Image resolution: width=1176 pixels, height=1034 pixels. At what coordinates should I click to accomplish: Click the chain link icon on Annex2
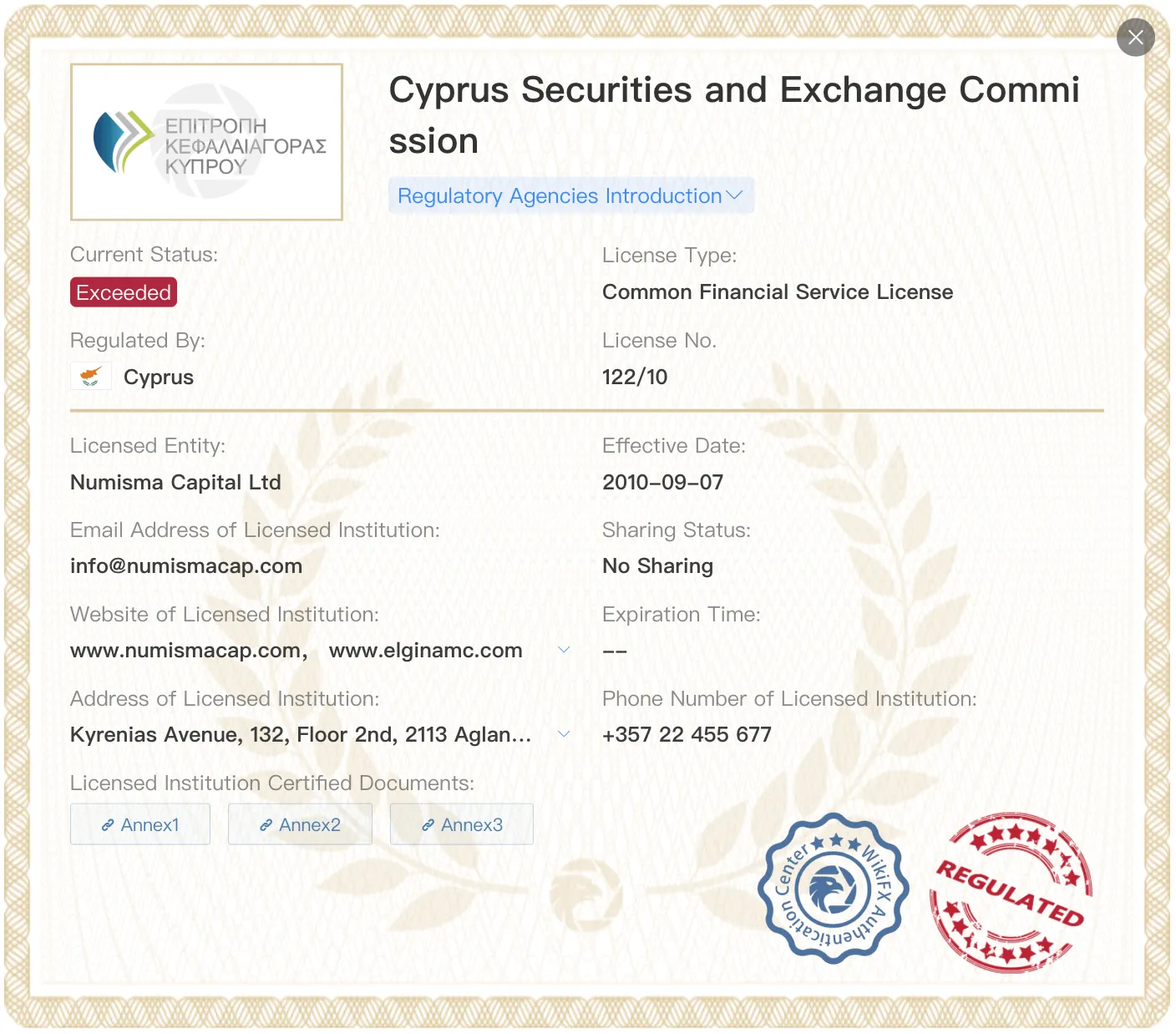point(266,825)
